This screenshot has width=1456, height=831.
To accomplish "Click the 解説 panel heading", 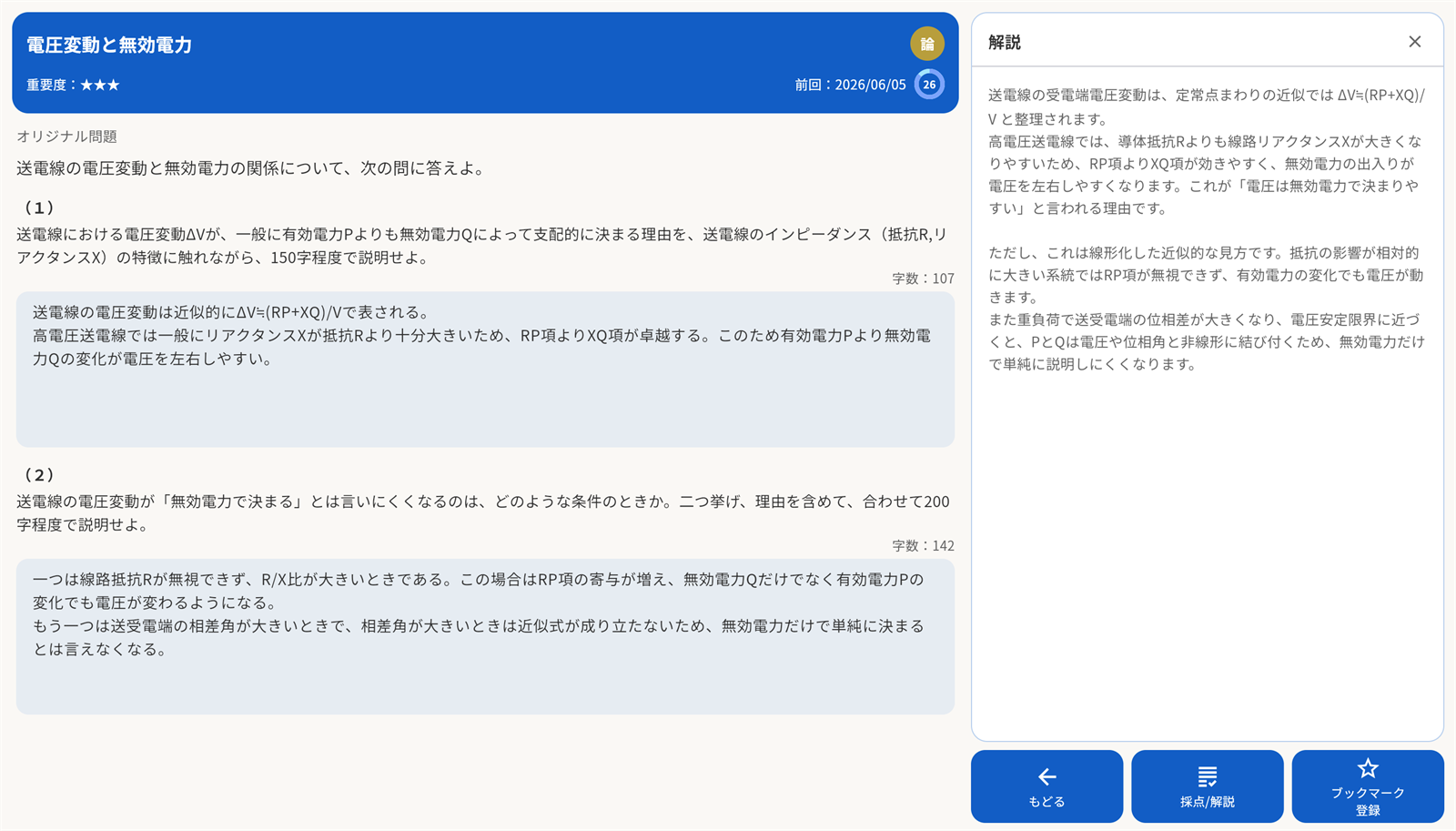I will click(x=1005, y=42).
